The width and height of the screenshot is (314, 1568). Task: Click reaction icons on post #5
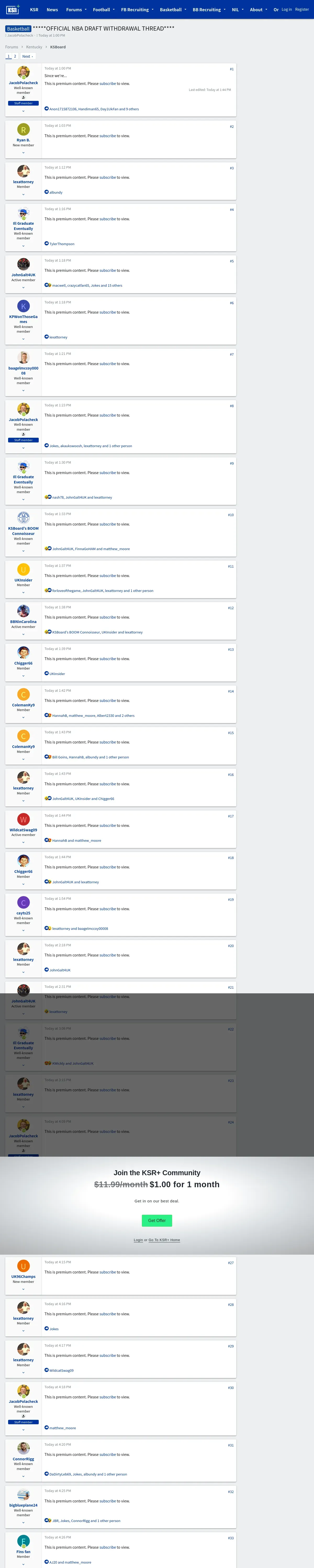point(48,285)
